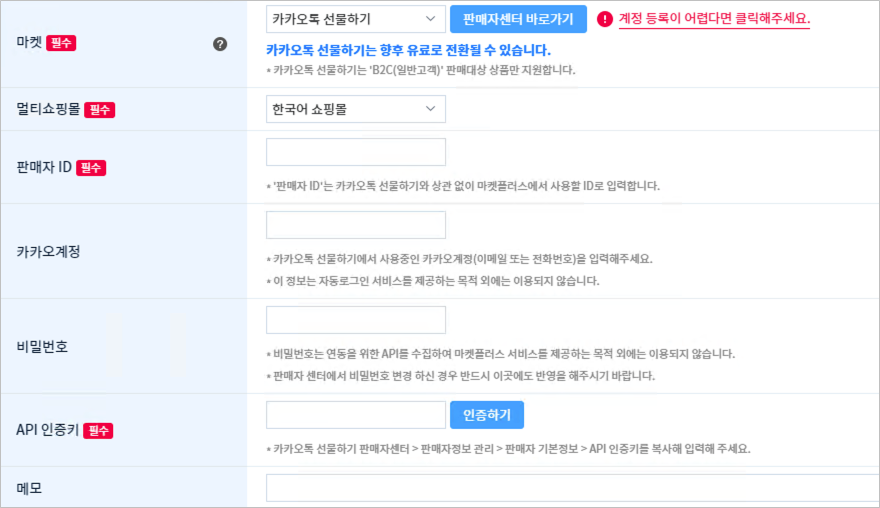
Task: Click the 인증하기 button
Action: coord(487,415)
